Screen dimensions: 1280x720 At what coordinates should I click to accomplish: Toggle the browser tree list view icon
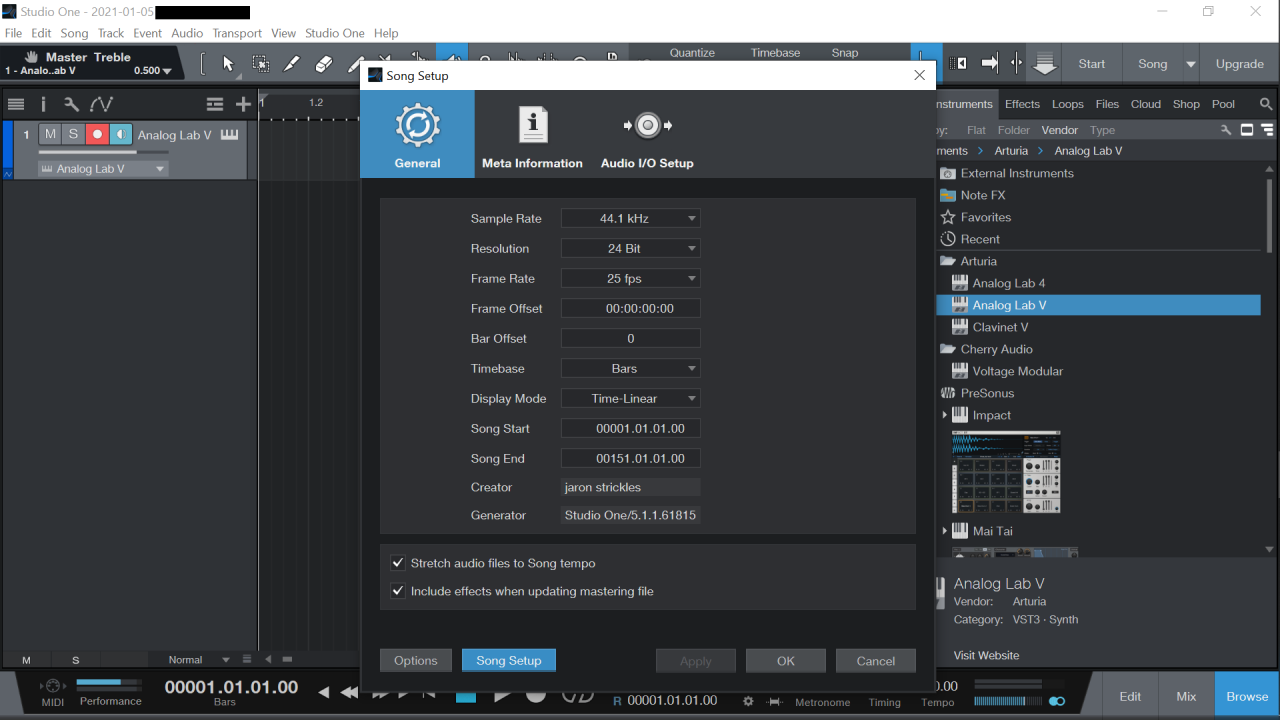coord(1267,130)
